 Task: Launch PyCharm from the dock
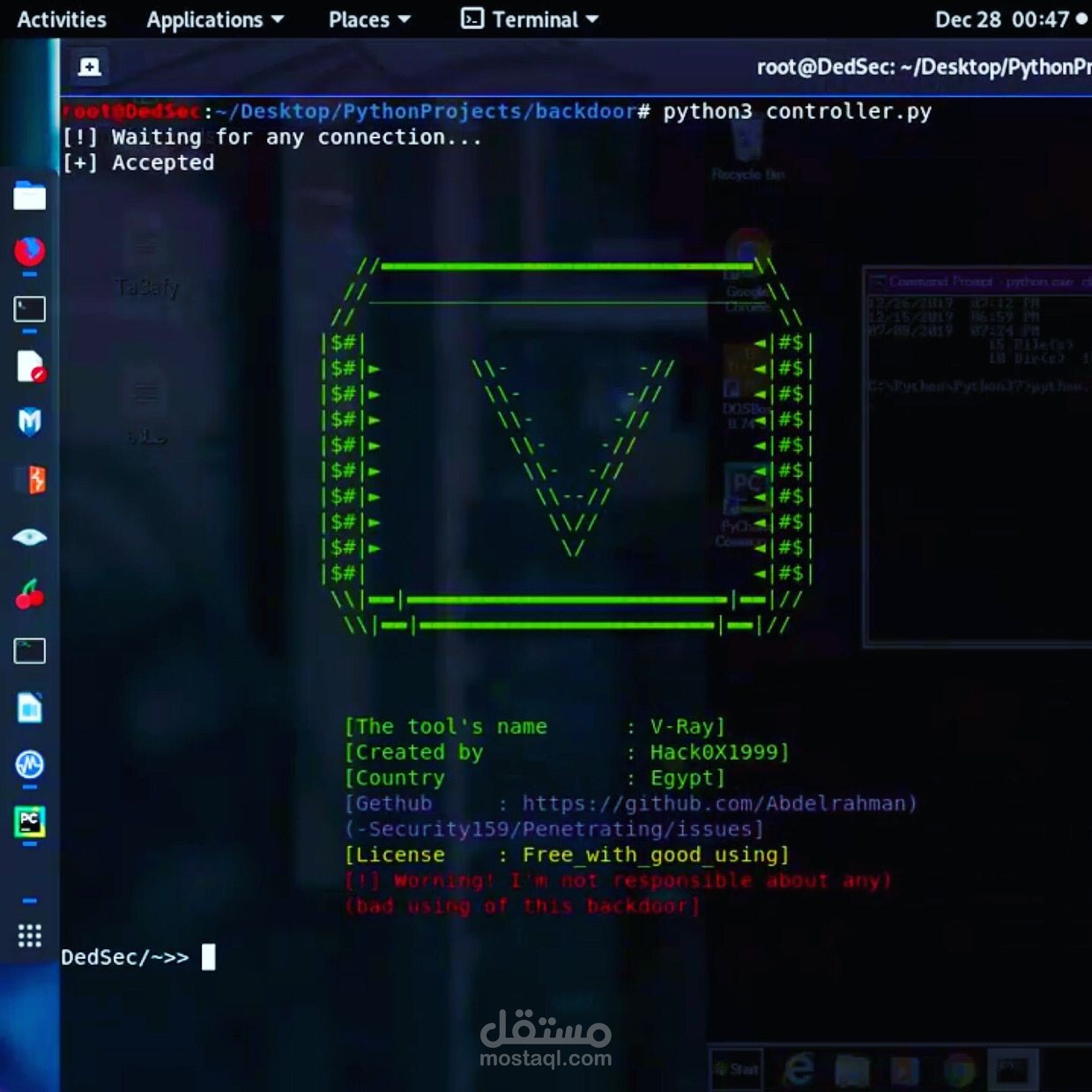[29, 821]
